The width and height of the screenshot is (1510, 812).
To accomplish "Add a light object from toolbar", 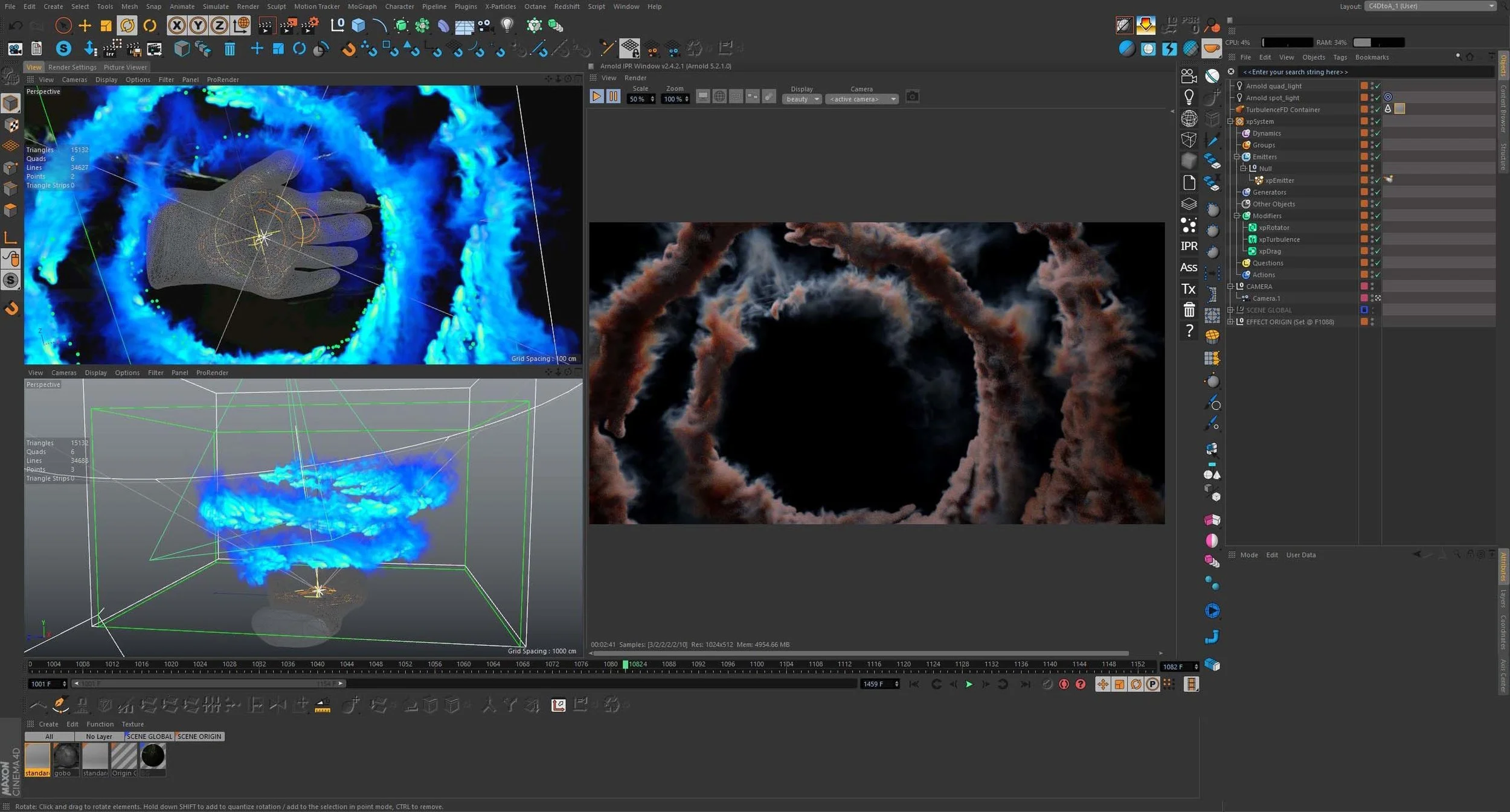I will (507, 25).
